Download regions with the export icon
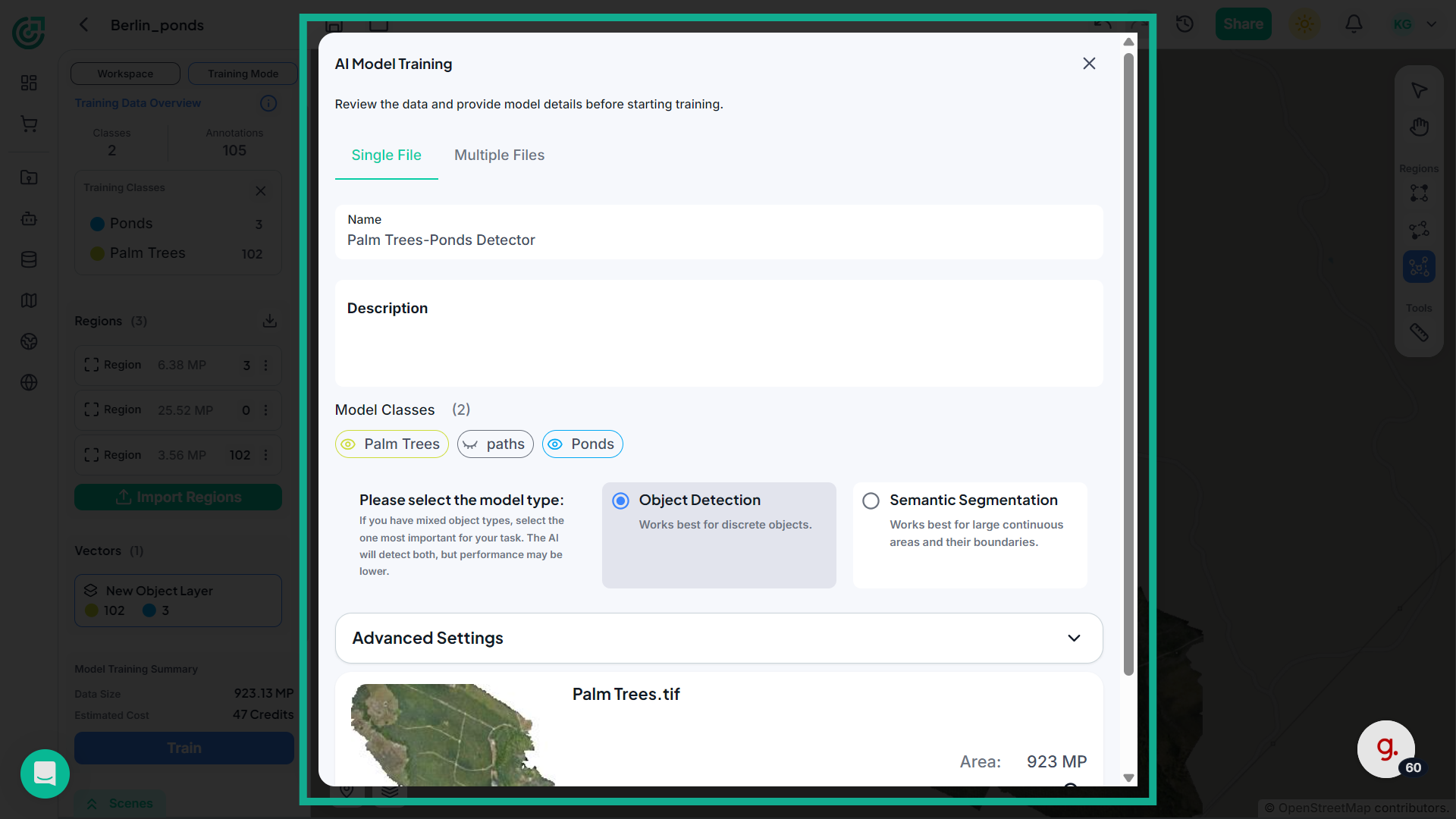The height and width of the screenshot is (819, 1456). pos(269,321)
